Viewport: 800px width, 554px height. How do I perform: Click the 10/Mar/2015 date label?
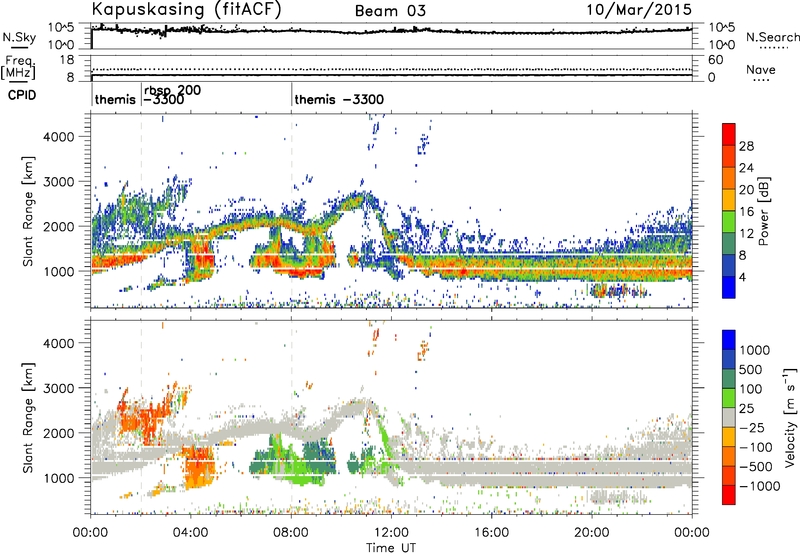(639, 9)
